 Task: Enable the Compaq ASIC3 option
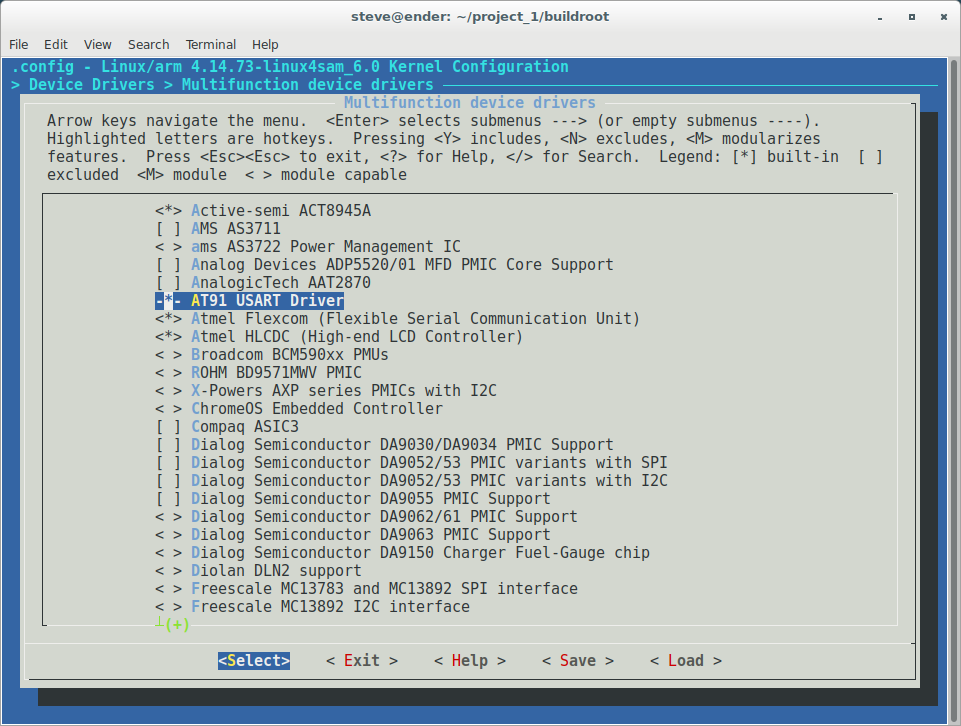(169, 427)
